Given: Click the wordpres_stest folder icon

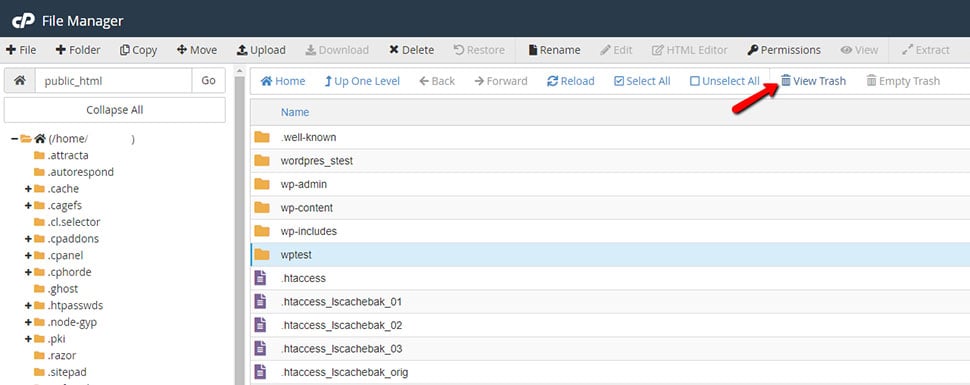Looking at the screenshot, I should pos(262,161).
